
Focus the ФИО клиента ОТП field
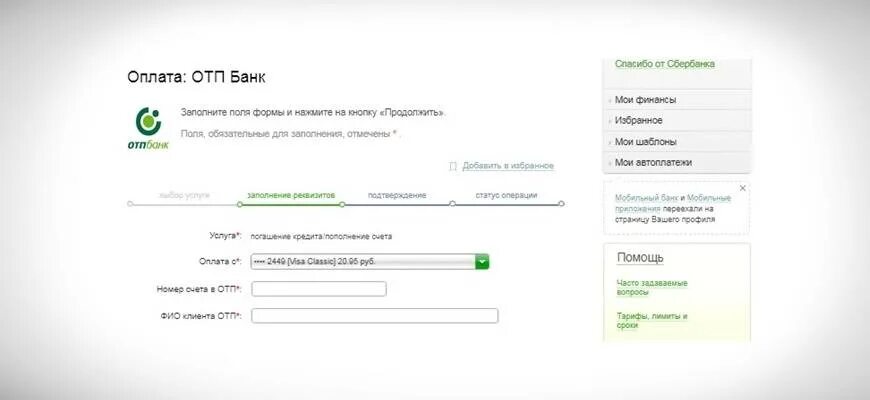[x=375, y=316]
